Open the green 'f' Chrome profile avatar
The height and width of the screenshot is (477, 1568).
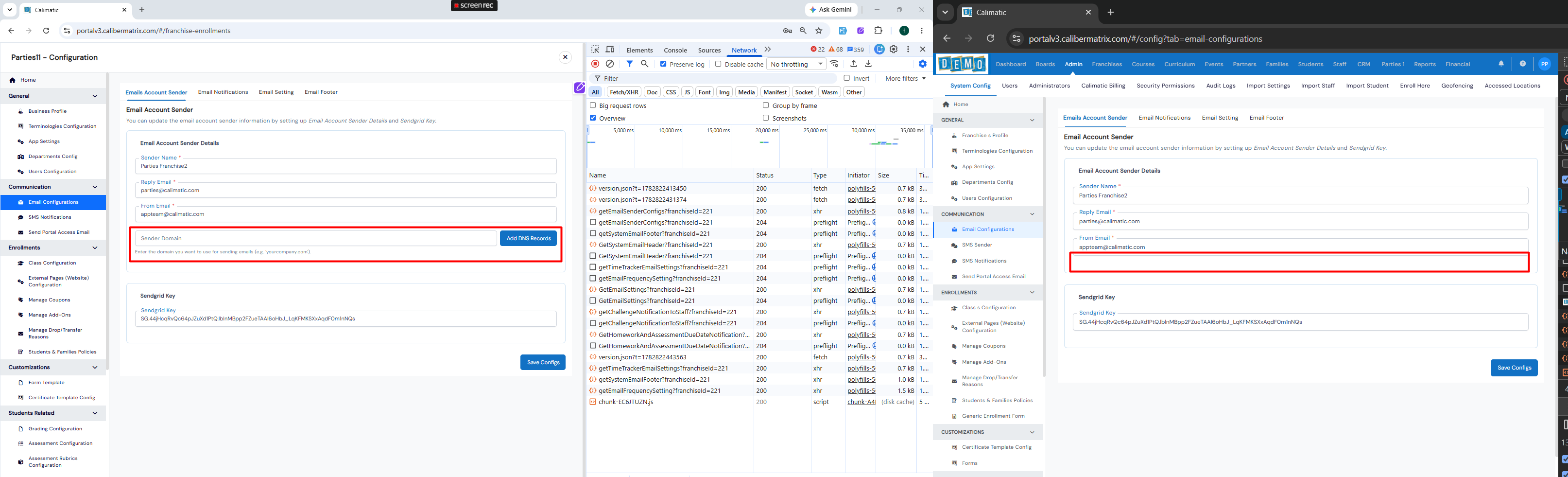point(904,31)
